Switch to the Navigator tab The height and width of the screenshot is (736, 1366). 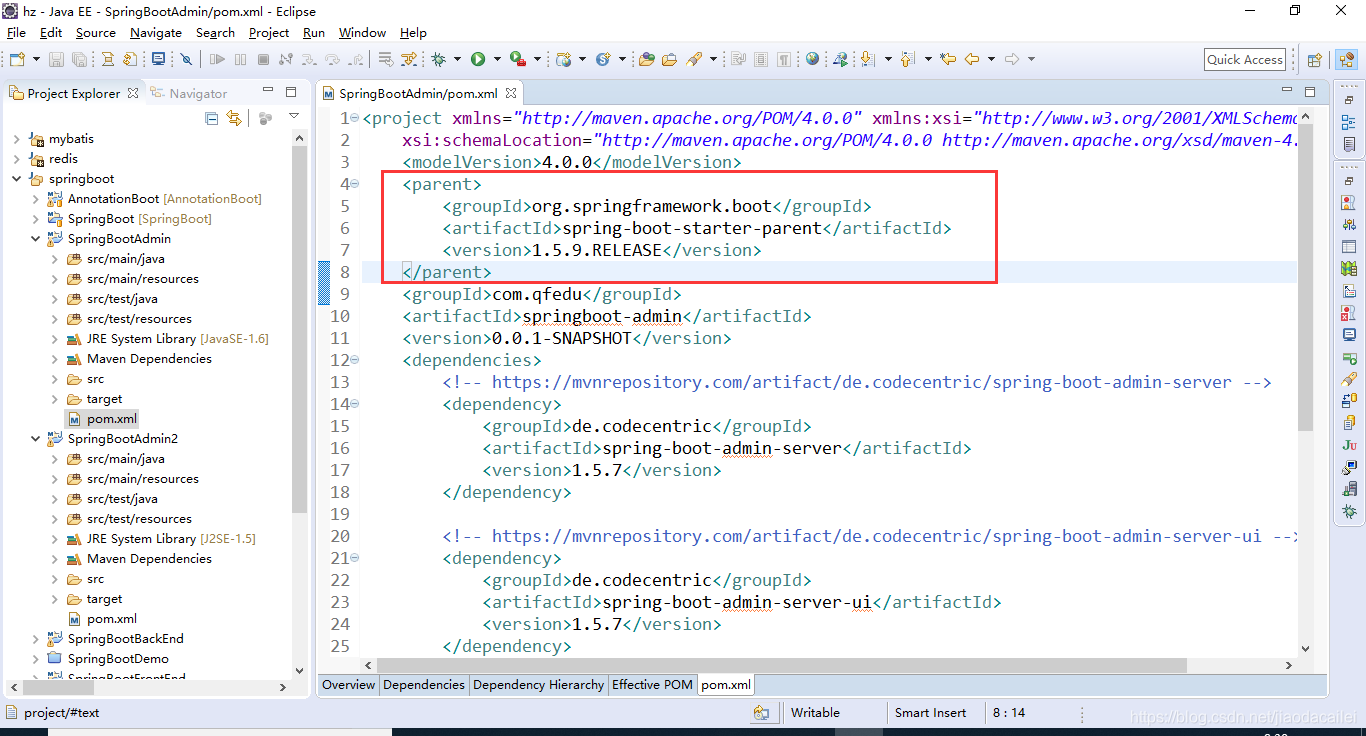[189, 93]
